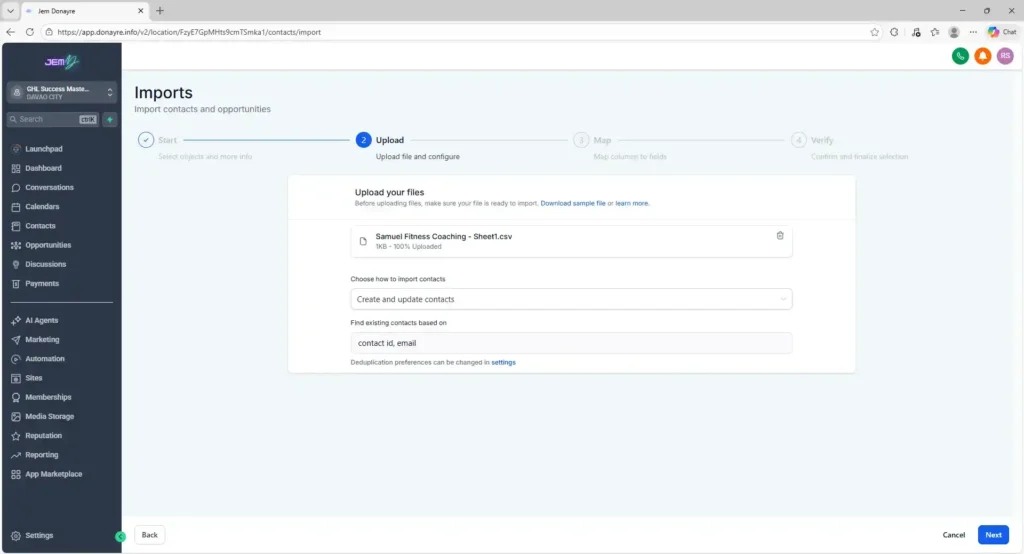Open the browser tab list chevron
This screenshot has width=1024, height=554.
(10, 10)
